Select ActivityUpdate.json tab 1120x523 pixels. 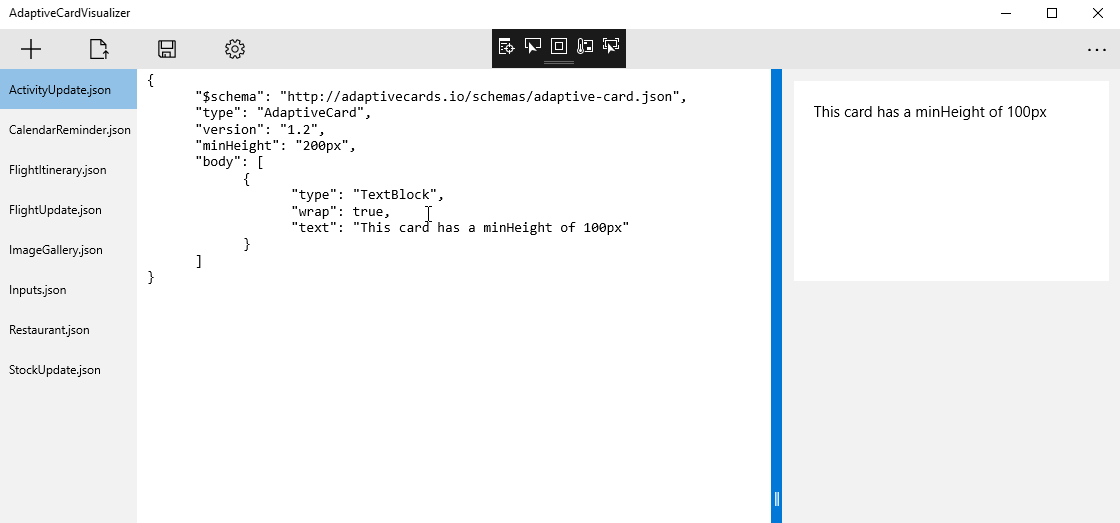click(69, 89)
